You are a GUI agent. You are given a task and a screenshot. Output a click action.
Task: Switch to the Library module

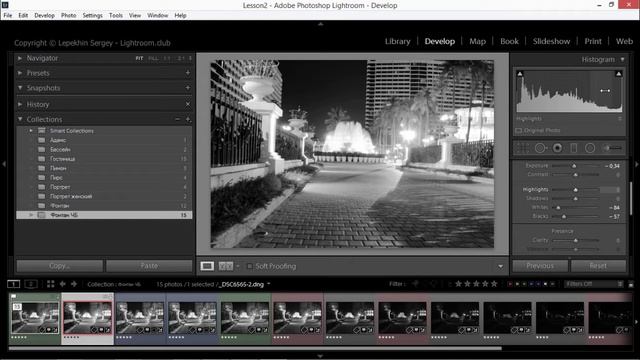398,41
